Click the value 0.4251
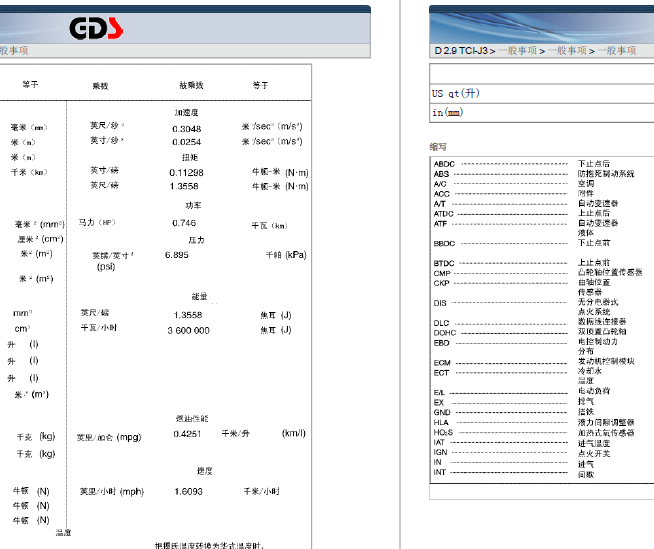The height and width of the screenshot is (549, 654). pos(187,434)
